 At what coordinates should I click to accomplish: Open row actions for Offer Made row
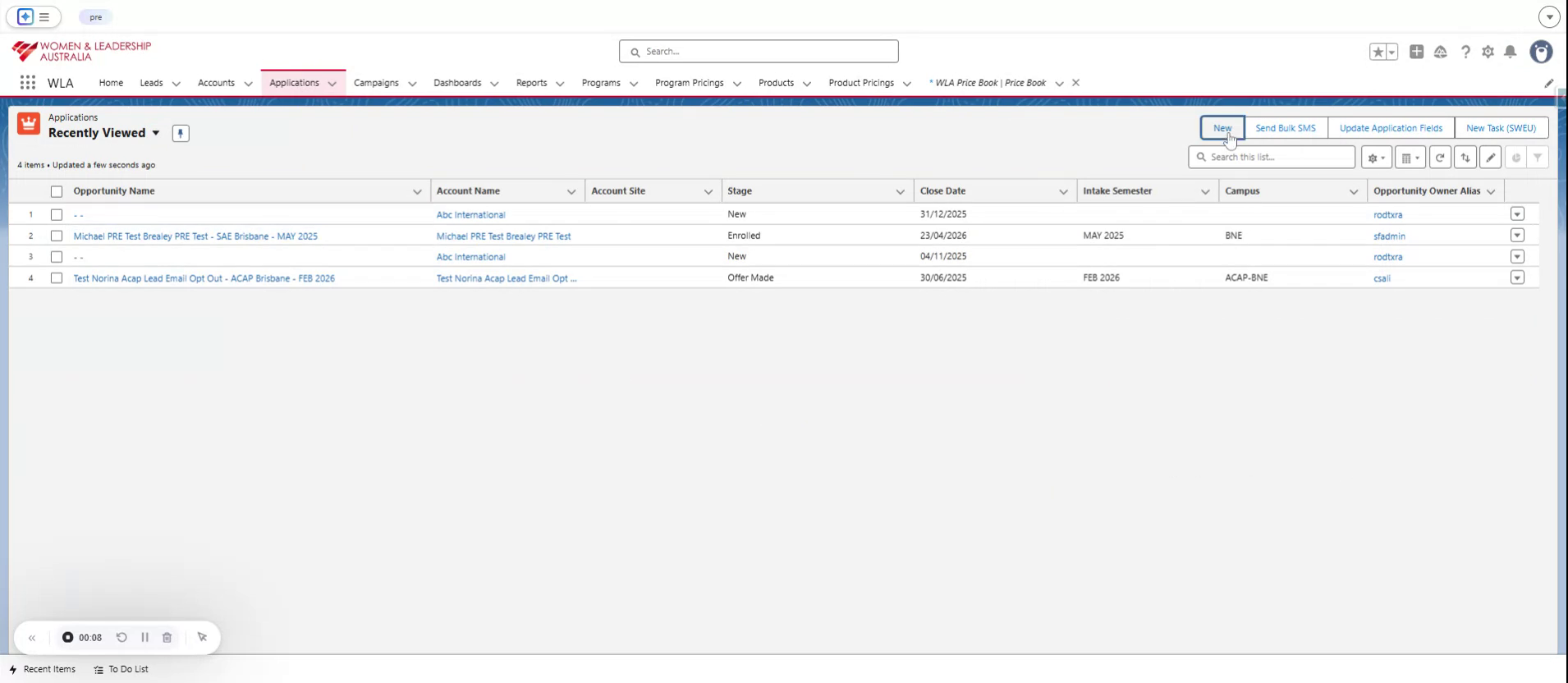(x=1517, y=278)
